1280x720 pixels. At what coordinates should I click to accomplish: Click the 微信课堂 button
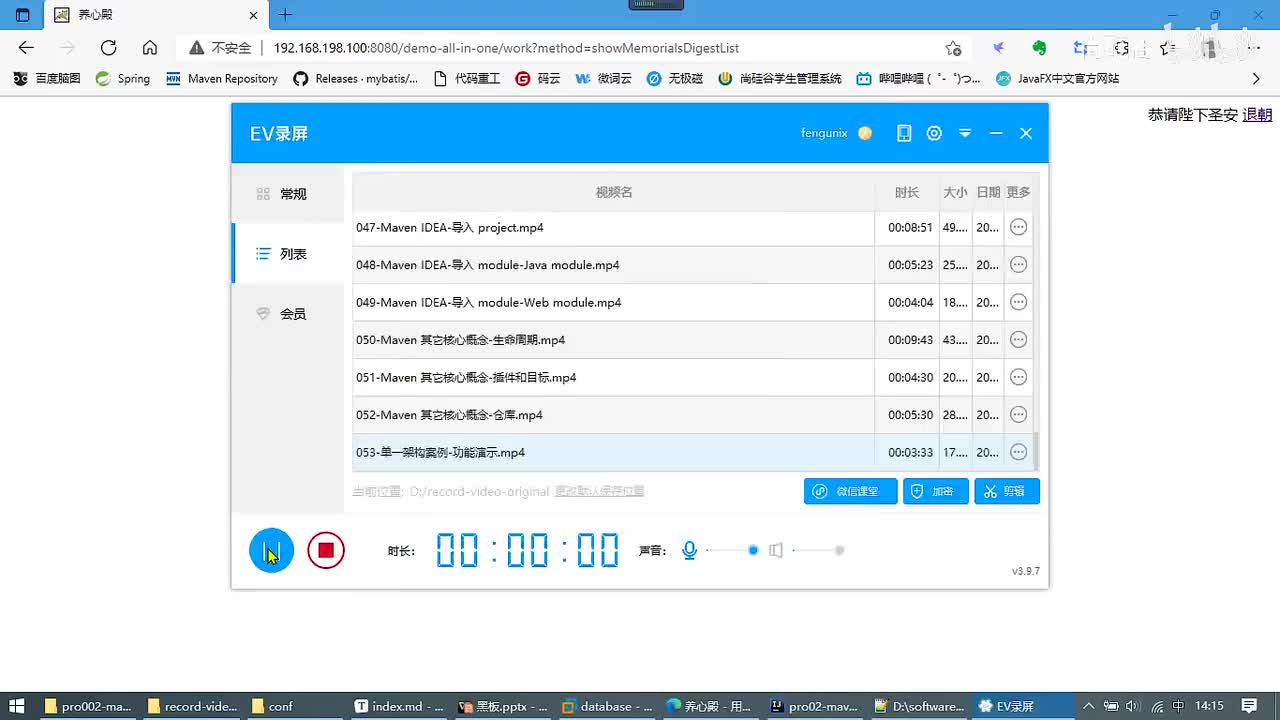[x=850, y=491]
